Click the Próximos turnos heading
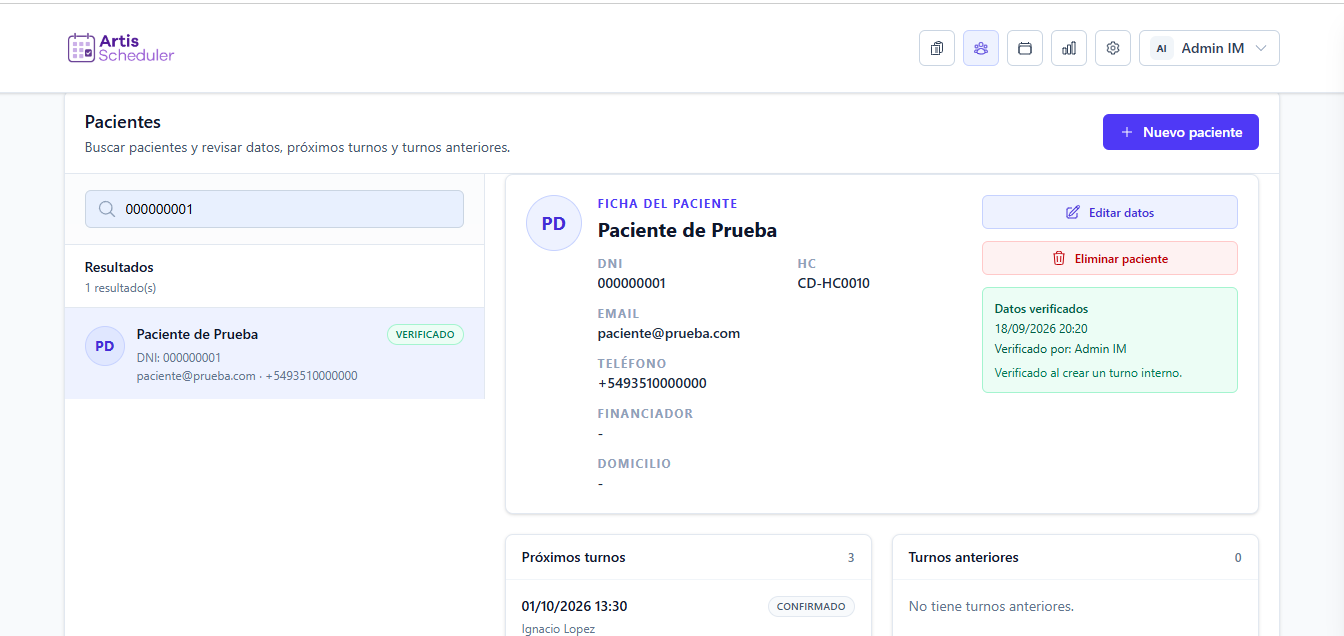Viewport: 1344px width, 636px height. click(x=574, y=557)
